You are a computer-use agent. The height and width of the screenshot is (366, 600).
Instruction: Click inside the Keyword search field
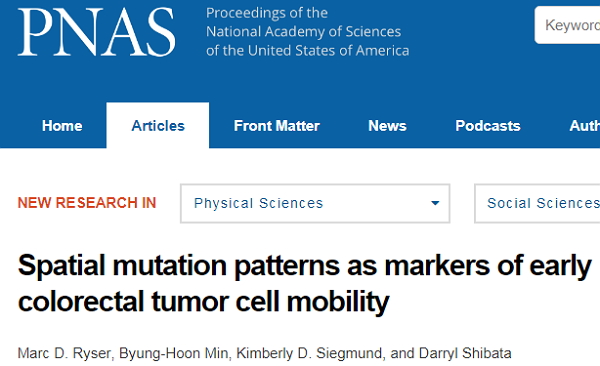coord(567,25)
